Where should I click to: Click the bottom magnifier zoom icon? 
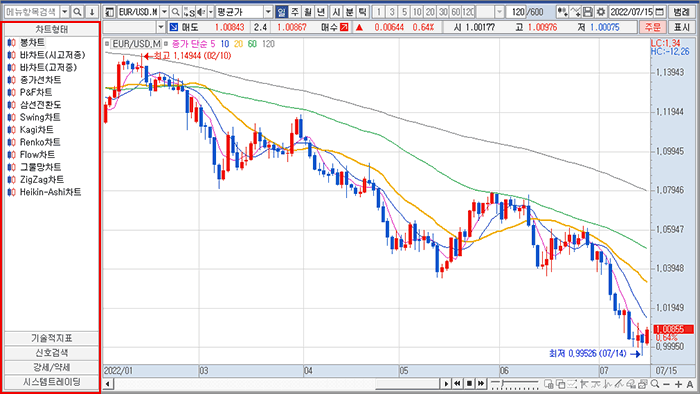[x=655, y=384]
